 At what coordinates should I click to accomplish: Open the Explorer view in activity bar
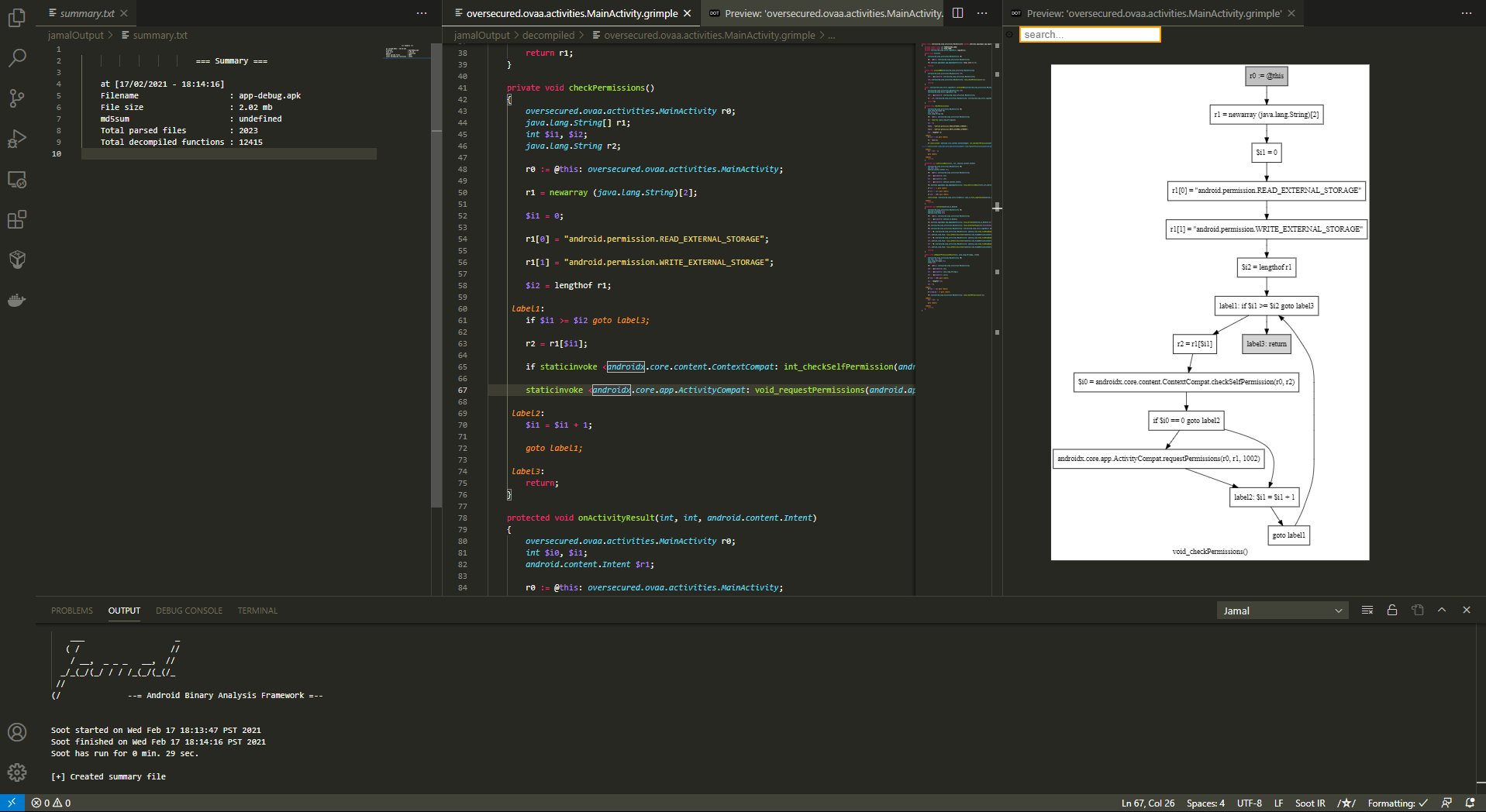pyautogui.click(x=17, y=17)
